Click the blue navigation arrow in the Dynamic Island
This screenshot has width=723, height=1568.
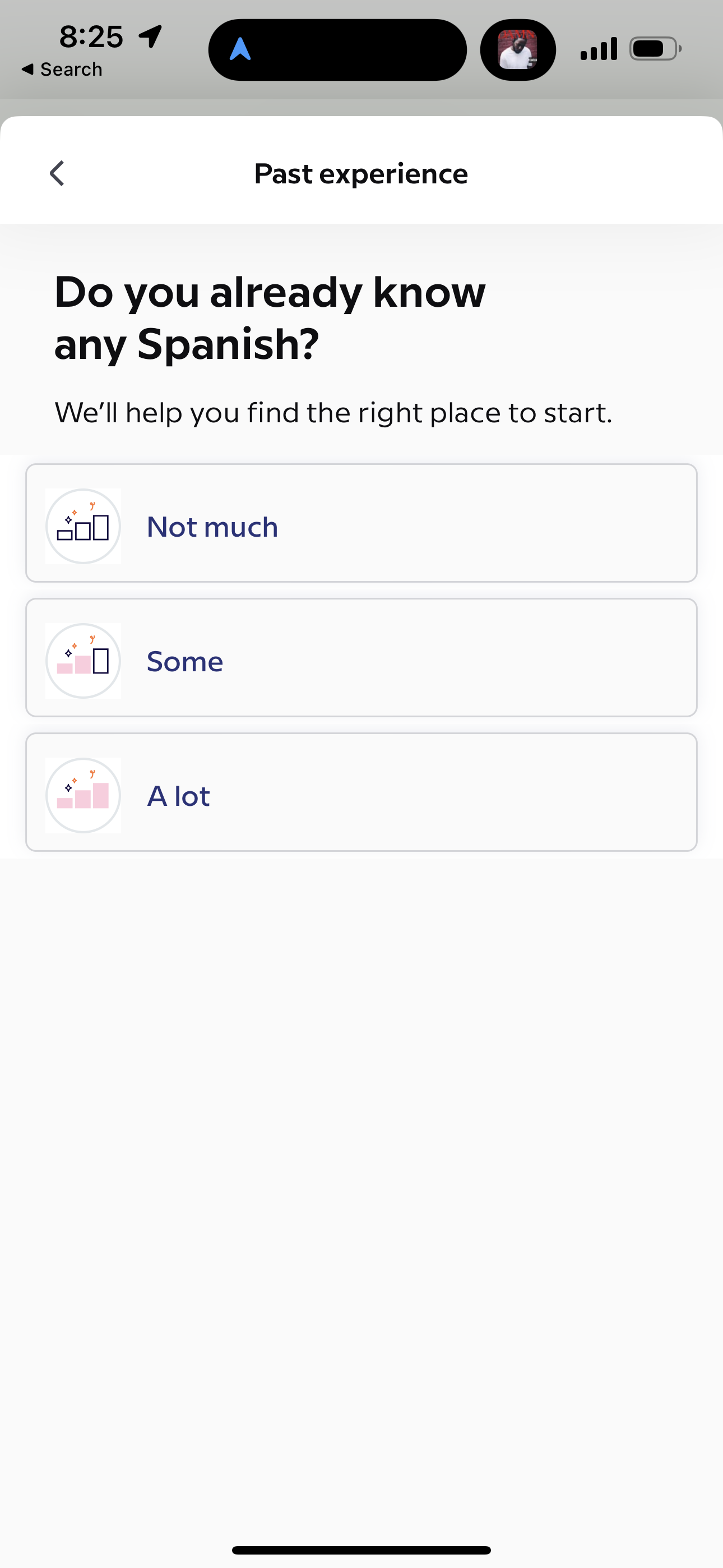240,49
